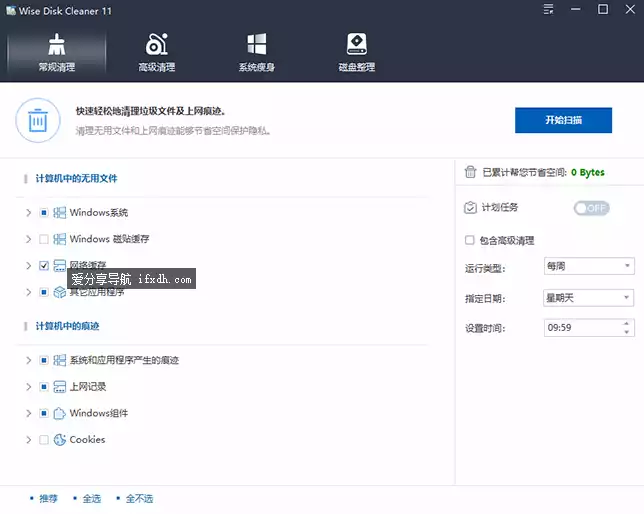Click the Windows系统 category icon

coord(60,212)
